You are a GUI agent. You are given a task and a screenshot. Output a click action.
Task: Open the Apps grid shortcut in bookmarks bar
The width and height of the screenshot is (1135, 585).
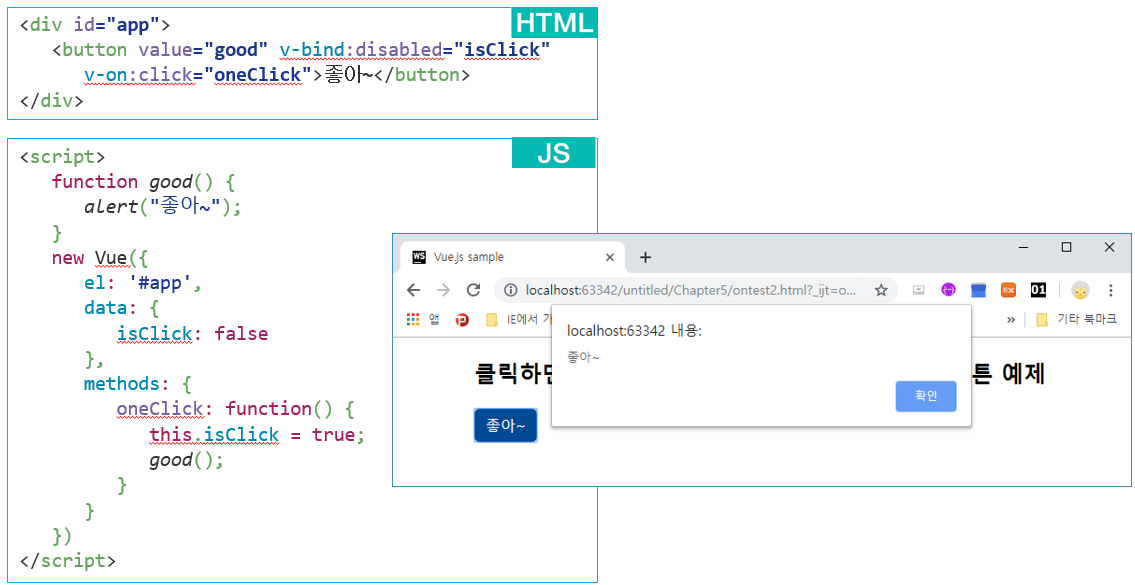(x=413, y=319)
